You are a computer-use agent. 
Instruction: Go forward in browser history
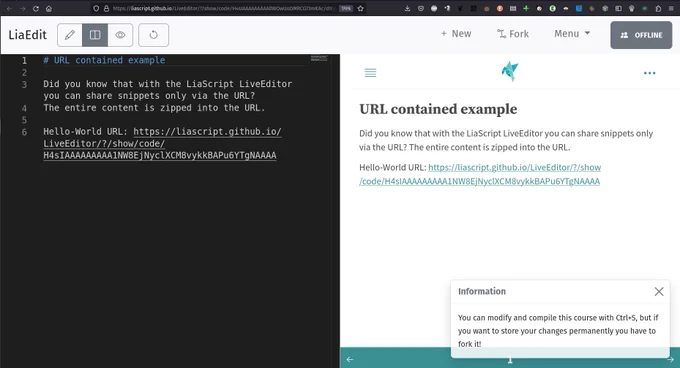[x=23, y=8]
